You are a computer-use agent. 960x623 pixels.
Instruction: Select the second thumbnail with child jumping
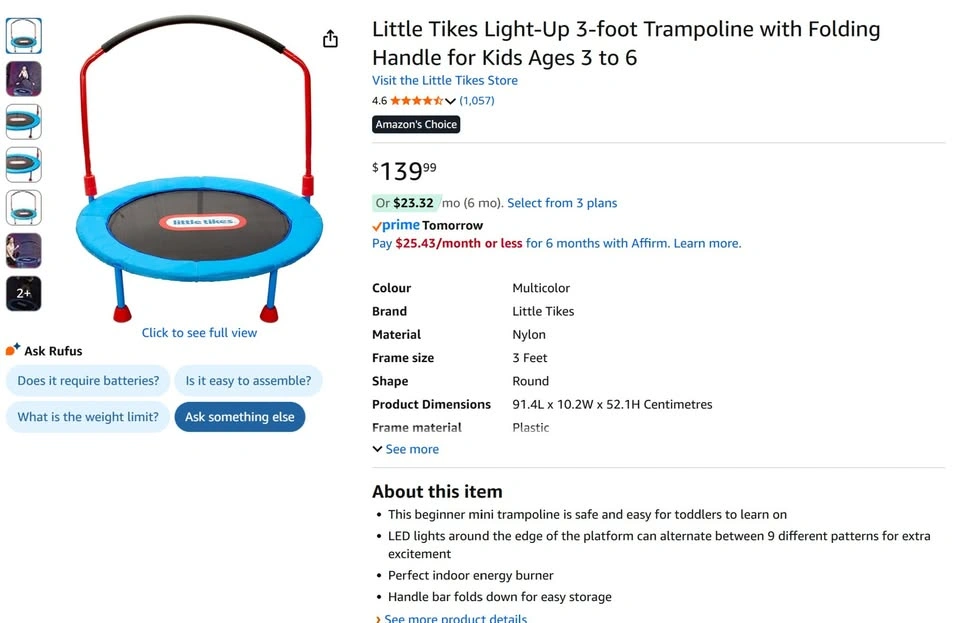tap(24, 78)
